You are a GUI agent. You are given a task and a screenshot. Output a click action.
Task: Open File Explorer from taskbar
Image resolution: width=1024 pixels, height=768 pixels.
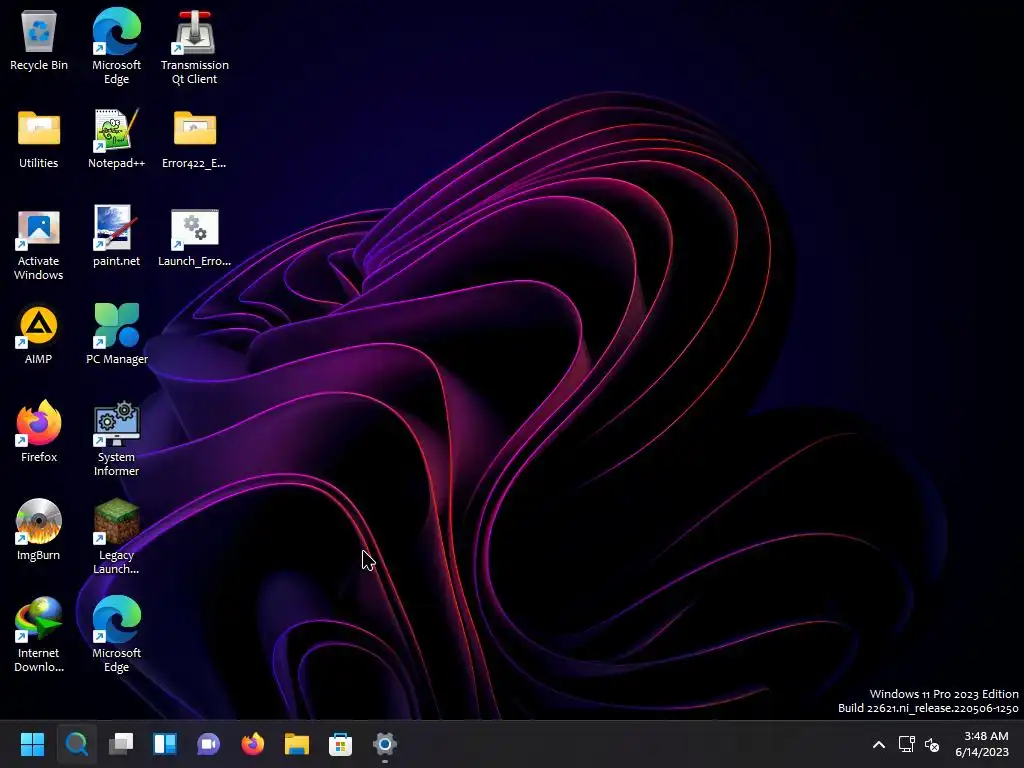coord(296,744)
